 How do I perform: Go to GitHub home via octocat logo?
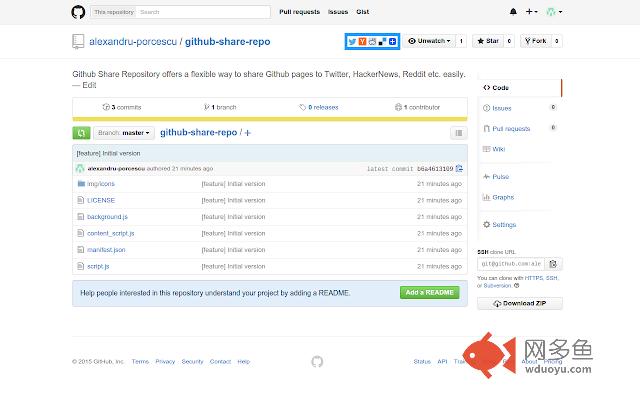pos(78,12)
